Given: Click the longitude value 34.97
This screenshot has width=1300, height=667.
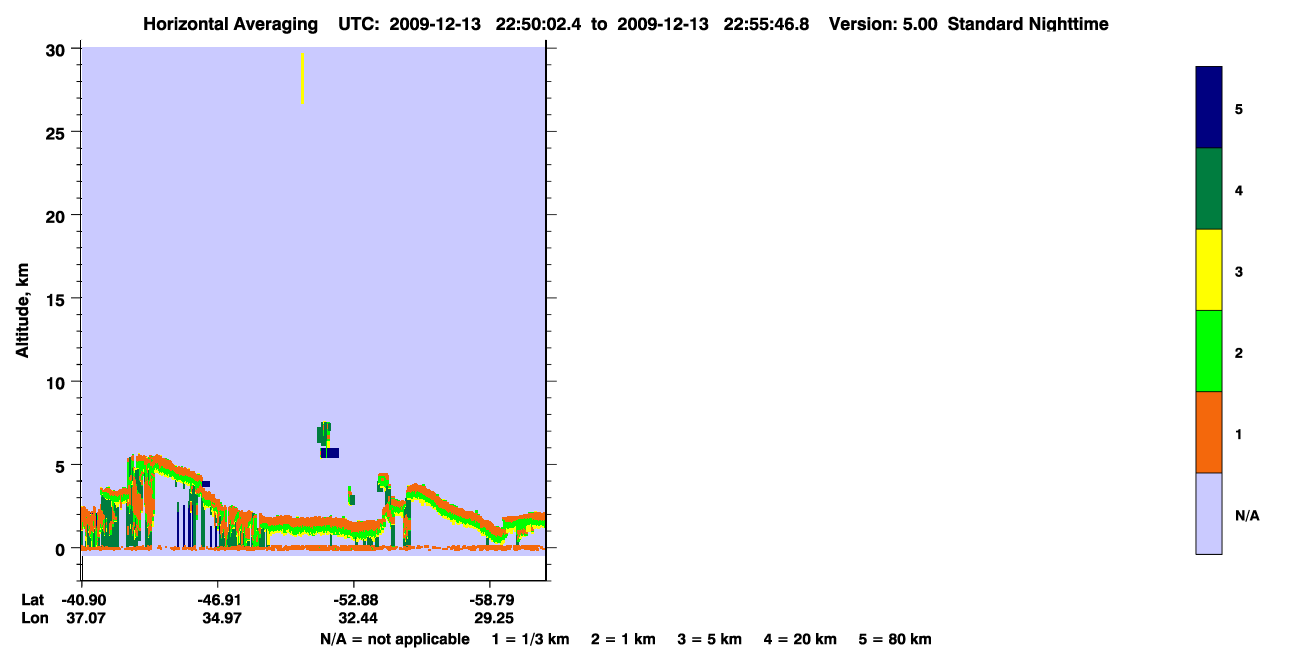Looking at the screenshot, I should (221, 618).
